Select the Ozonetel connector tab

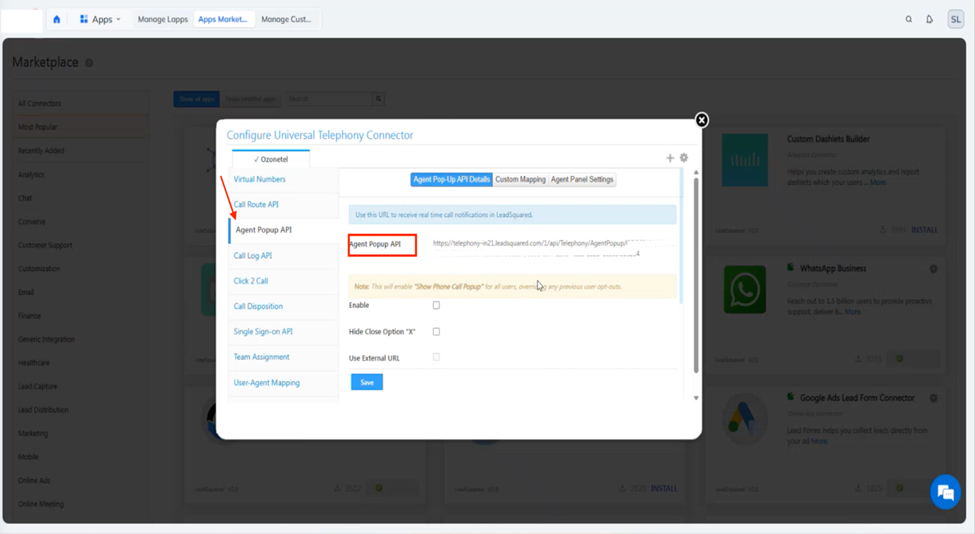click(271, 159)
